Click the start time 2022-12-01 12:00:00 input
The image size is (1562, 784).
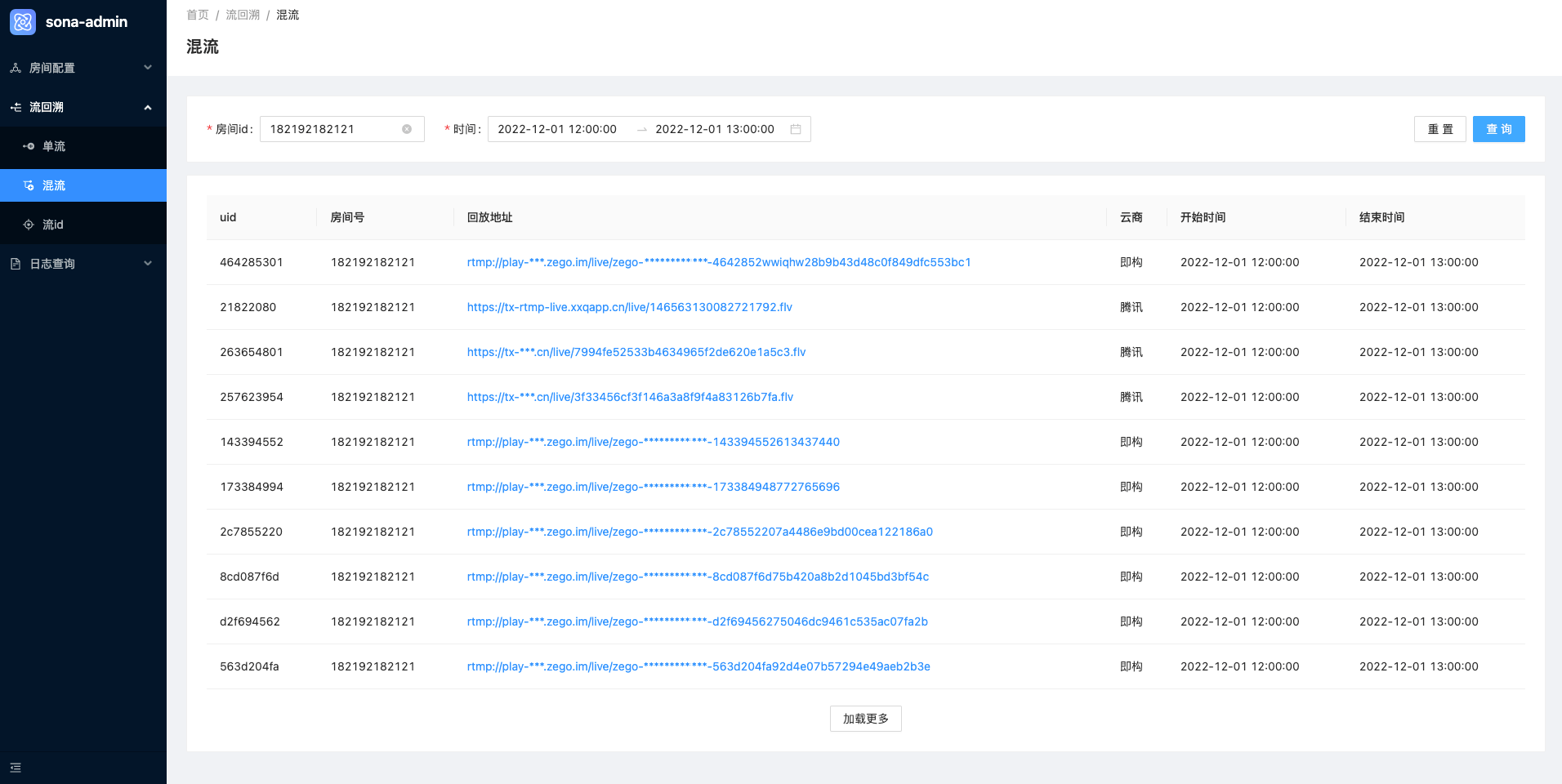pos(557,129)
